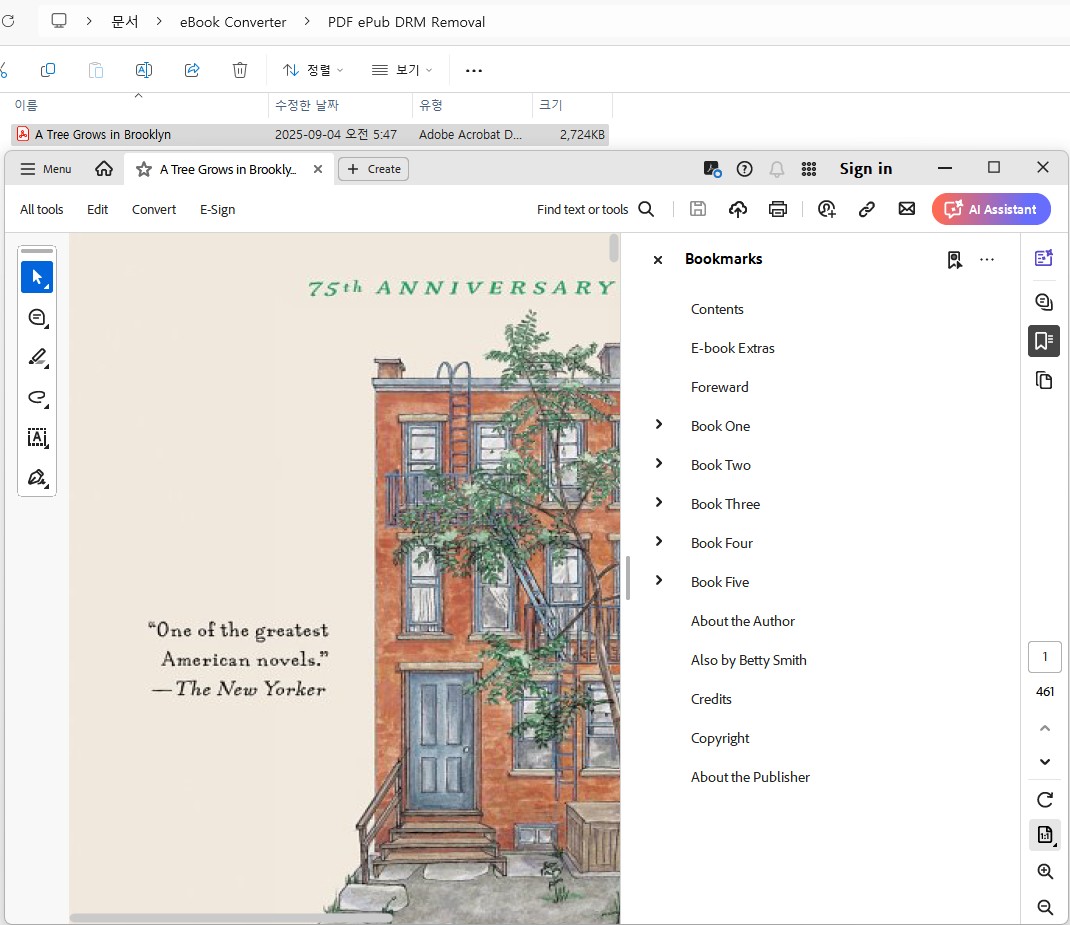Open the notifications bell
The image size is (1070, 925).
[x=777, y=168]
